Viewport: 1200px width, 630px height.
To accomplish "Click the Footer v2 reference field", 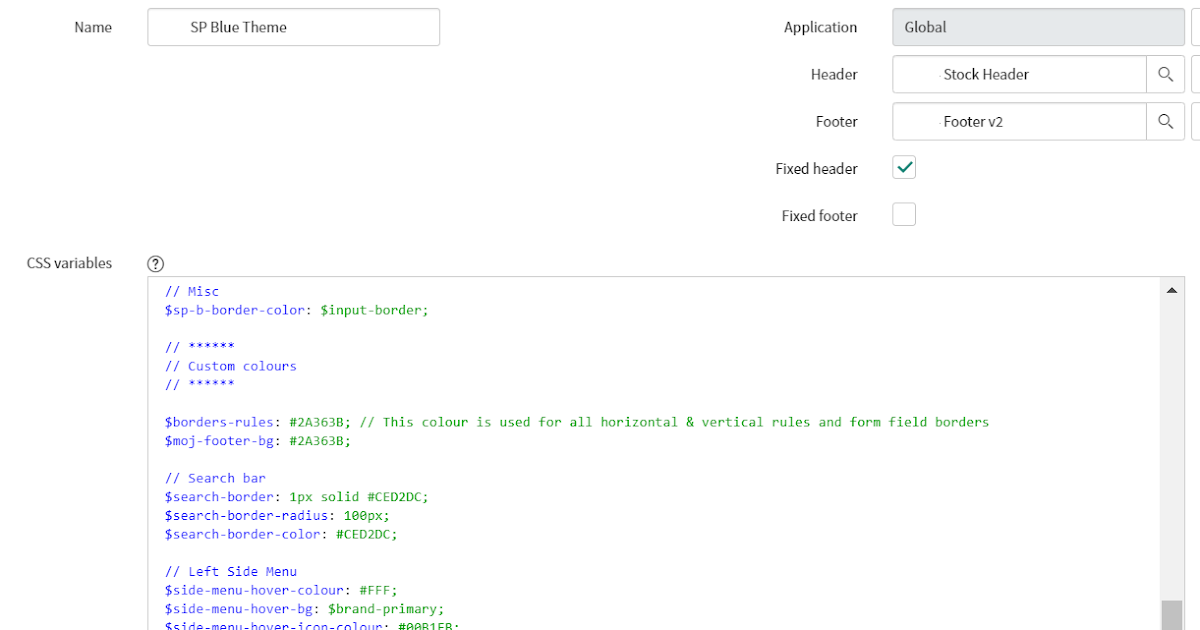I will [1018, 121].
